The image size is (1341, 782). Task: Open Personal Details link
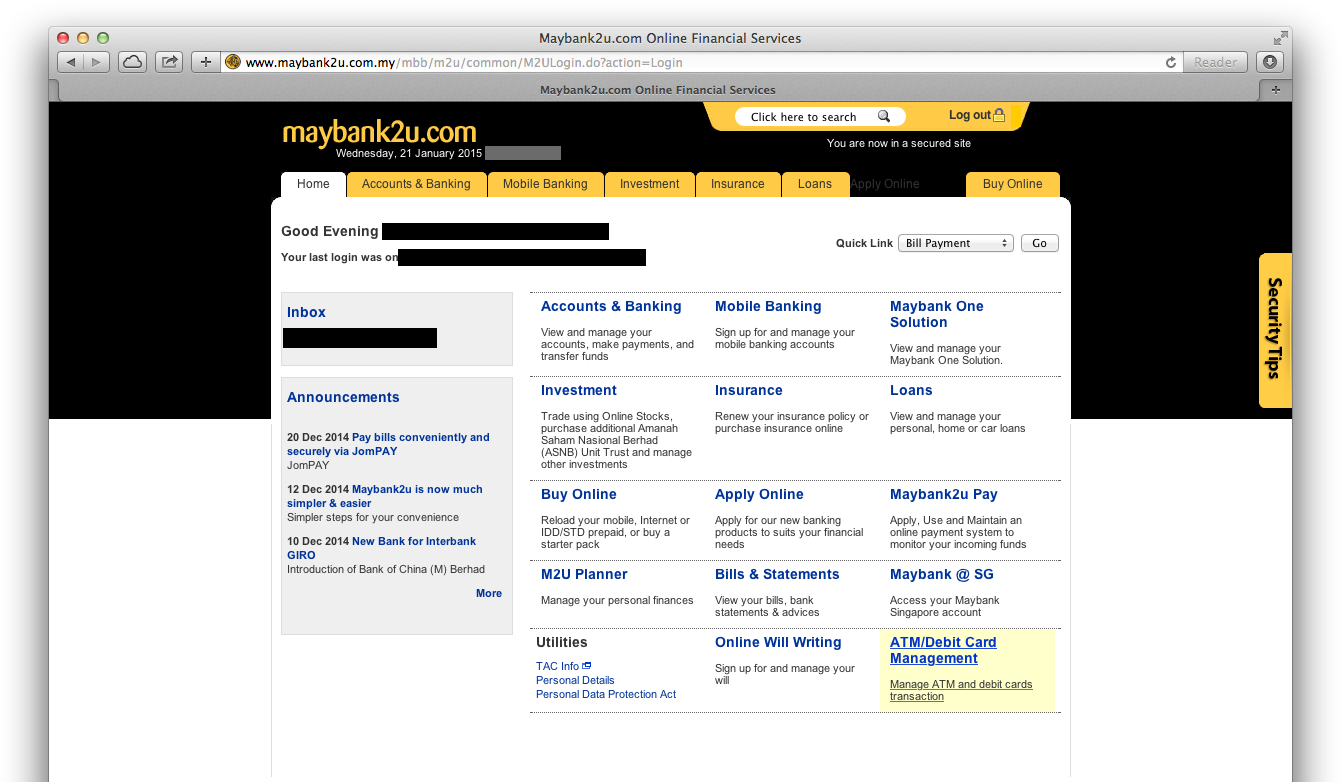pyautogui.click(x=575, y=680)
